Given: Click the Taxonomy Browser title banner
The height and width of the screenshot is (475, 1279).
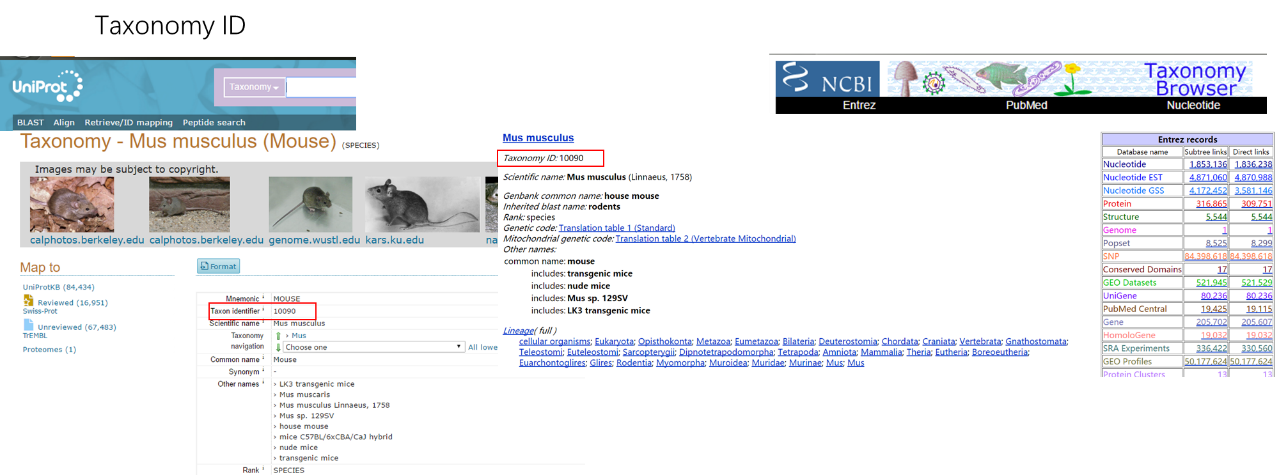Looking at the screenshot, I should click(1195, 79).
